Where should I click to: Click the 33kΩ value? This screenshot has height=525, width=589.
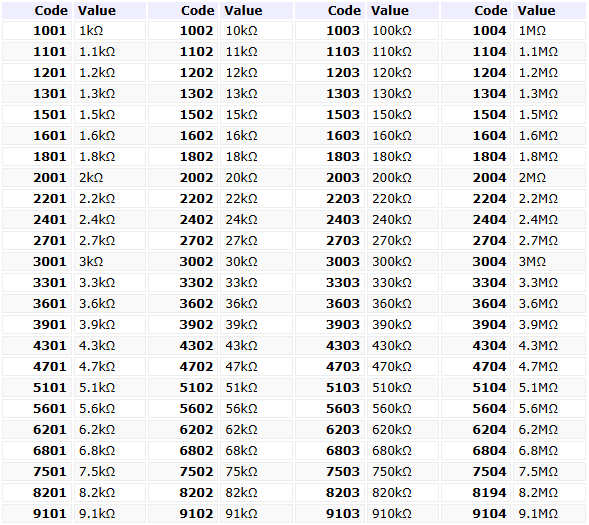(x=257, y=283)
